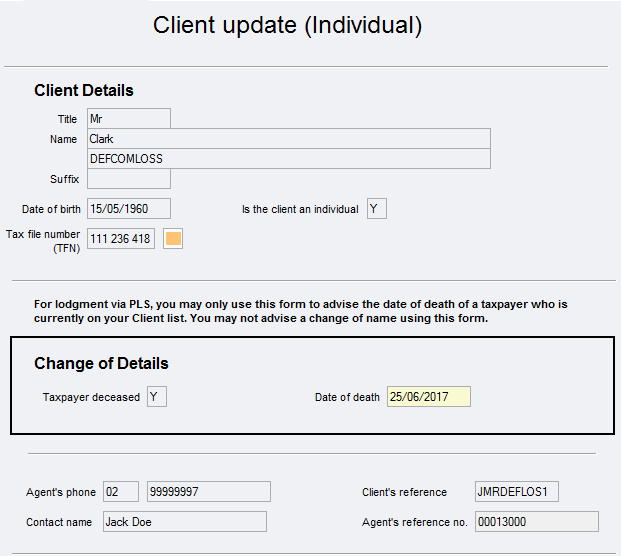Toggle the Taxpayer deceased Y field
The height and width of the screenshot is (556, 621).
[156, 397]
